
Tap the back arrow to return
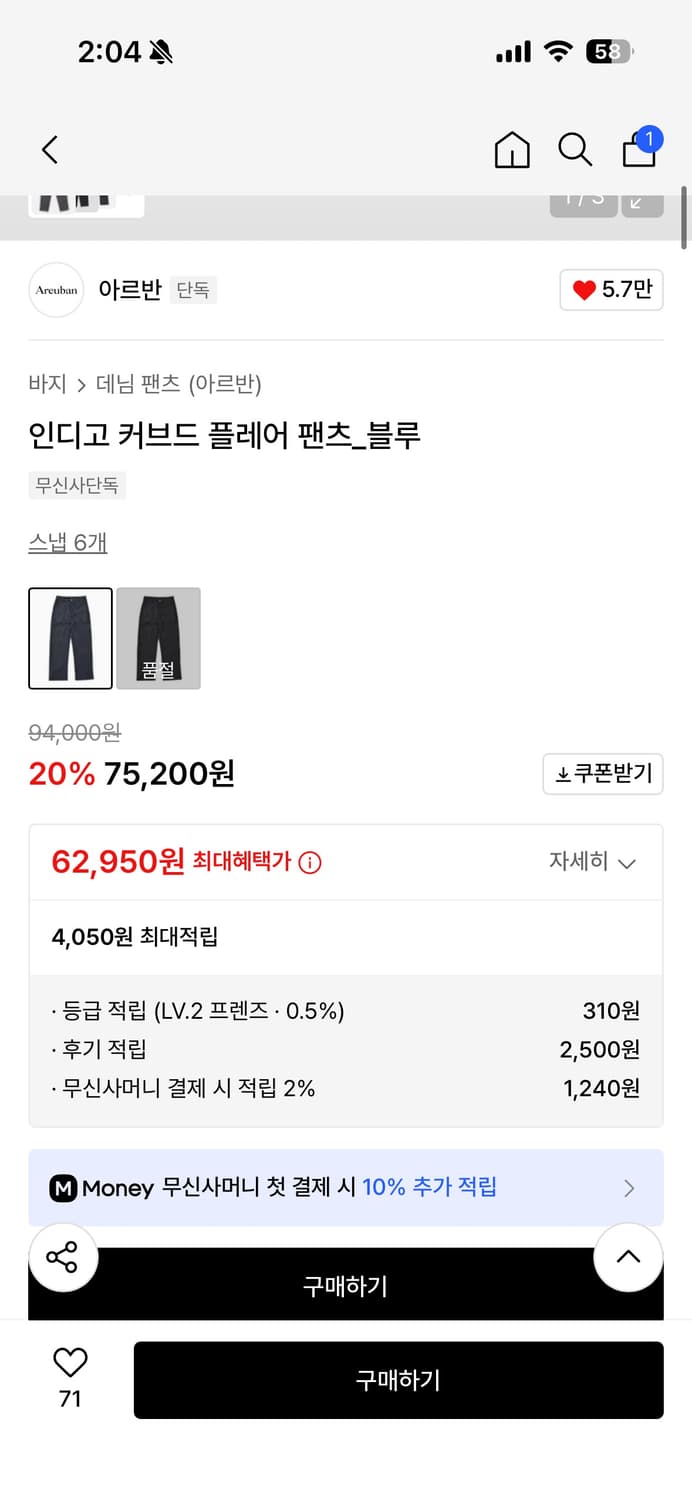49,149
